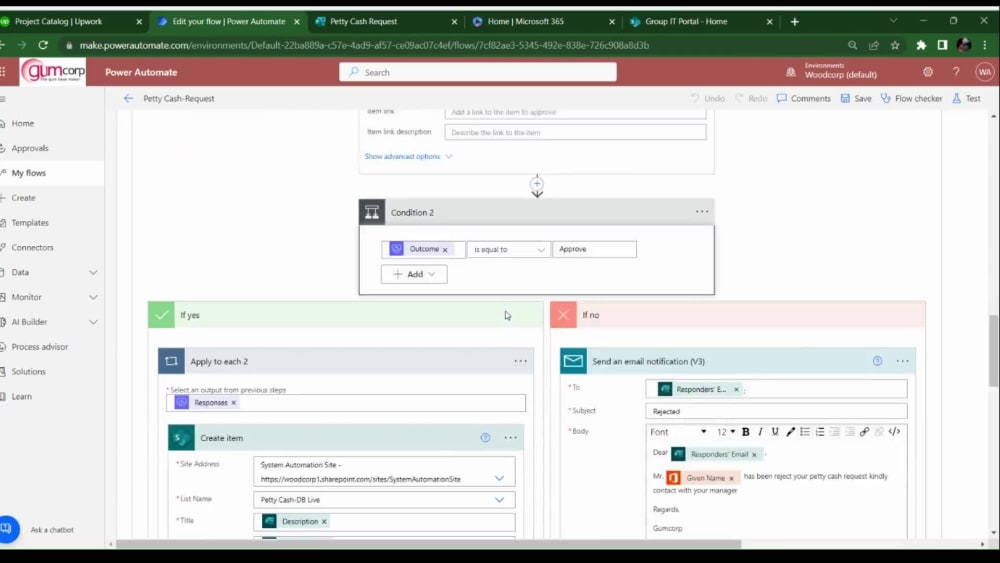This screenshot has width=1000, height=563.
Task: Switch to Home | Microsoft 365 tab
Action: (x=543, y=21)
